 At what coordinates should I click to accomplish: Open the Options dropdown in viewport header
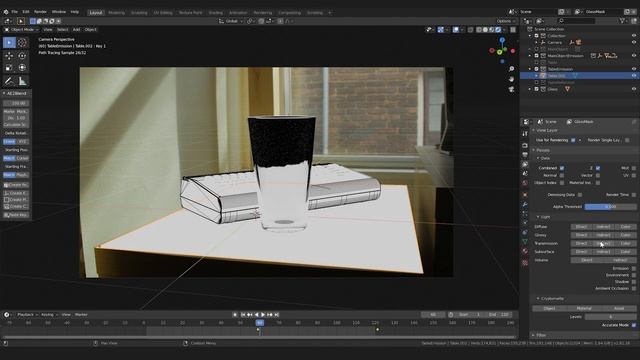click(x=505, y=21)
